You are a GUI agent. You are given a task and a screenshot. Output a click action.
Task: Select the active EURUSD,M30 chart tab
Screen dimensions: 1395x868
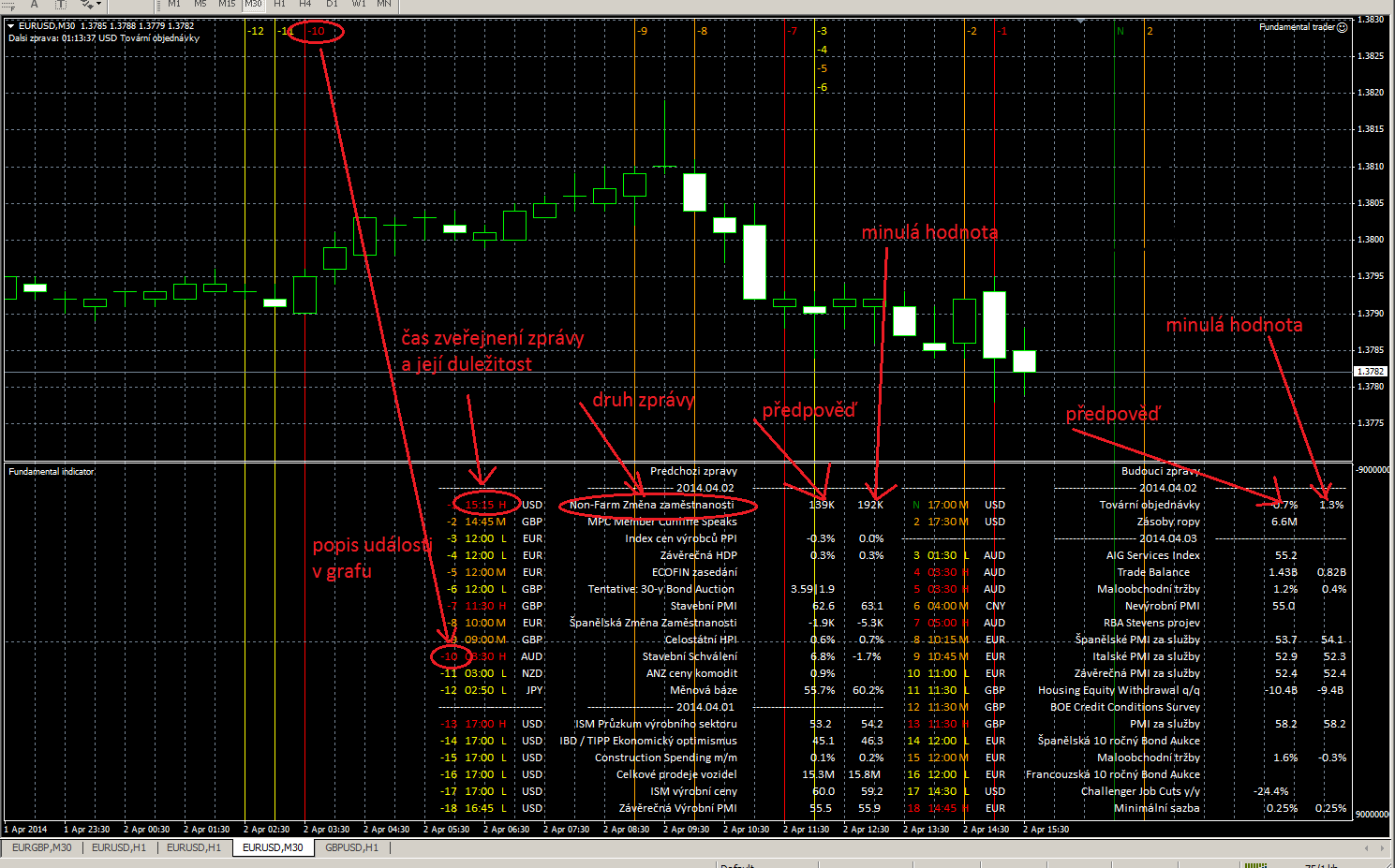coord(273,847)
